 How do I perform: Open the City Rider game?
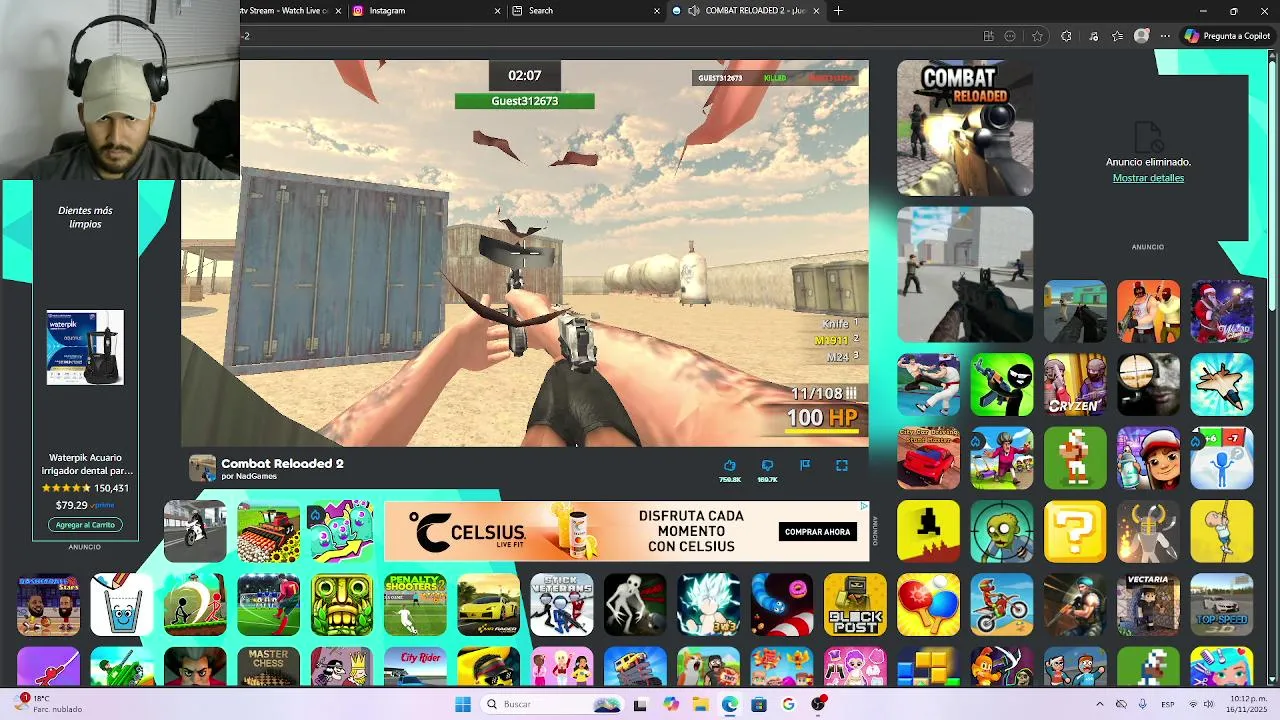[x=415, y=667]
